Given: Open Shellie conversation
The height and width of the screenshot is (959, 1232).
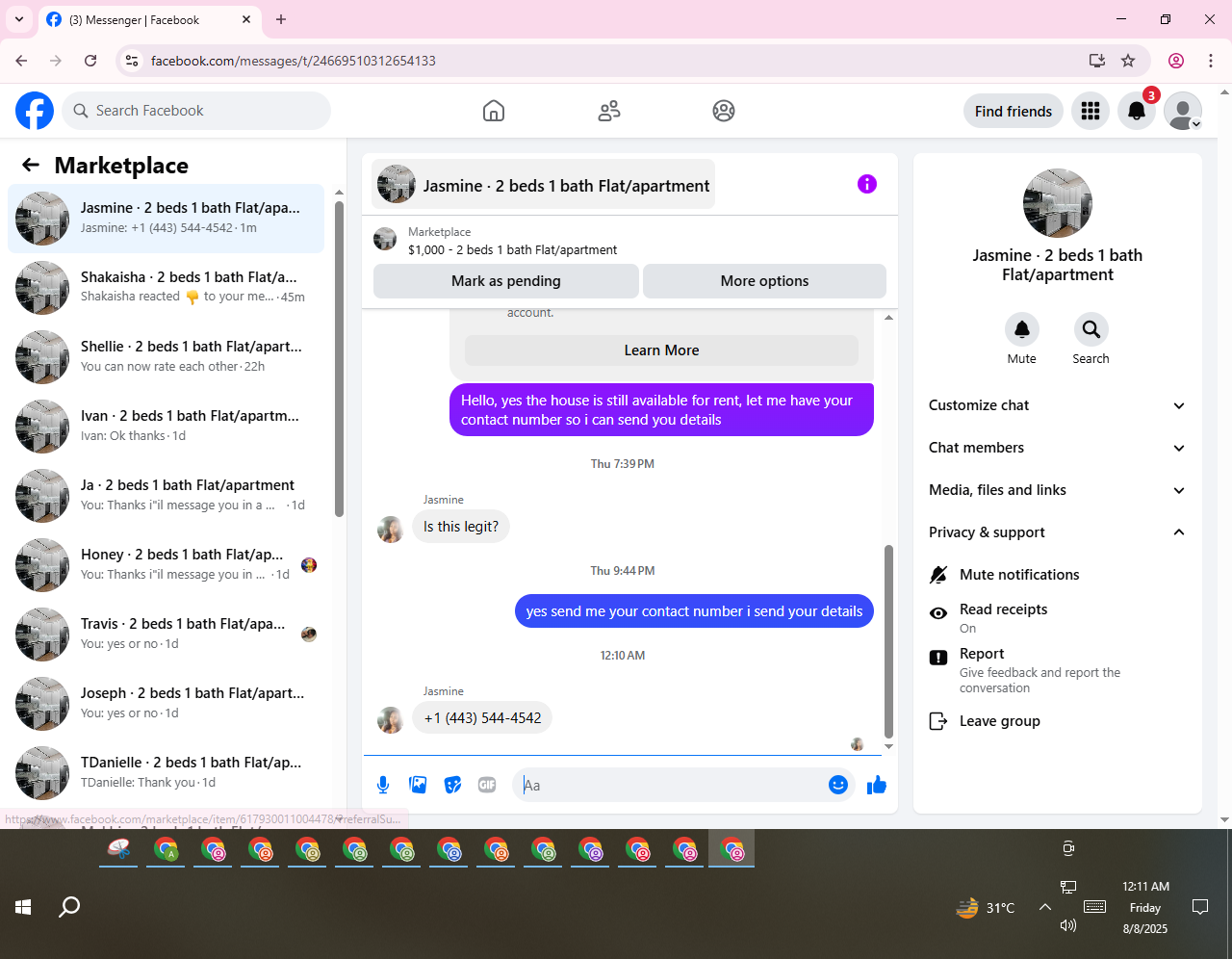Looking at the screenshot, I should [x=167, y=357].
